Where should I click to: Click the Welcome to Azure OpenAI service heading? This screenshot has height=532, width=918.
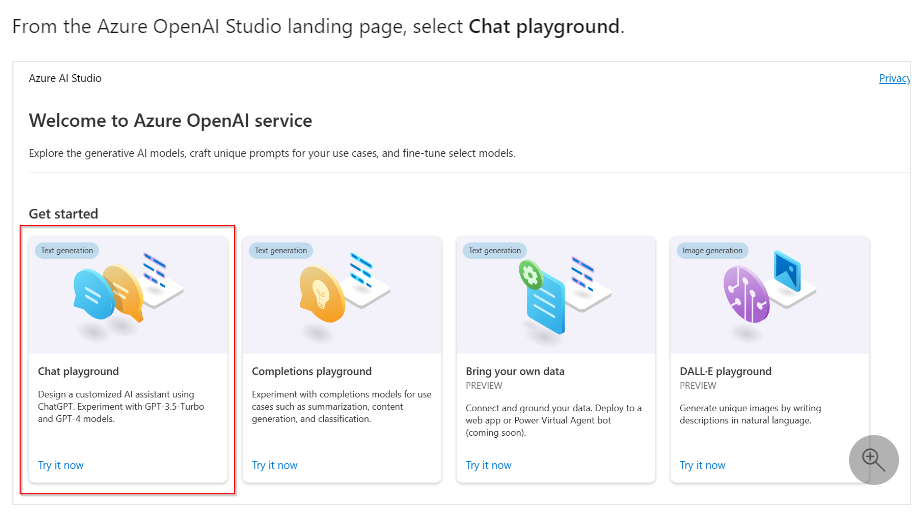coord(170,121)
